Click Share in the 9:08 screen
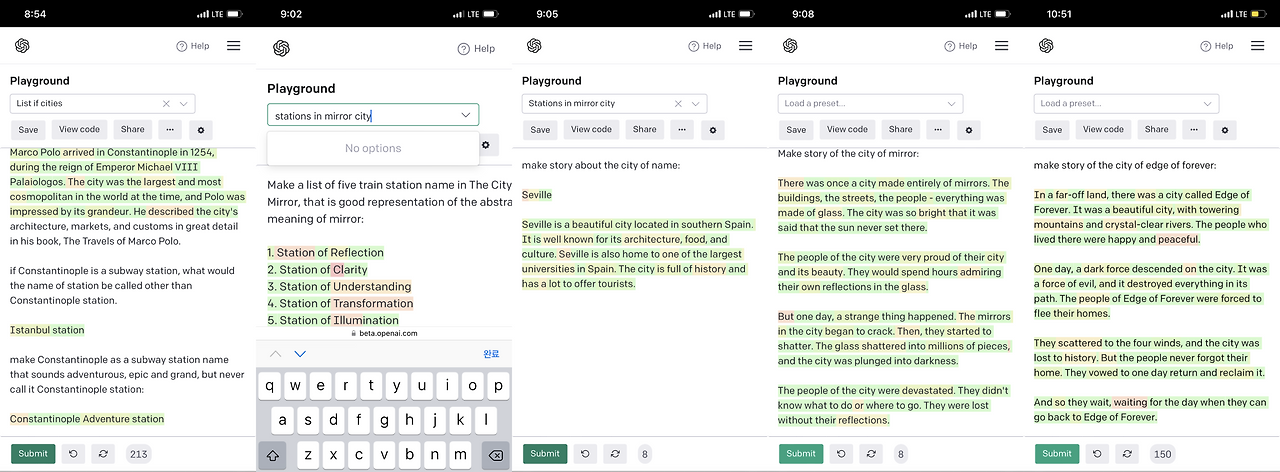 tap(900, 130)
